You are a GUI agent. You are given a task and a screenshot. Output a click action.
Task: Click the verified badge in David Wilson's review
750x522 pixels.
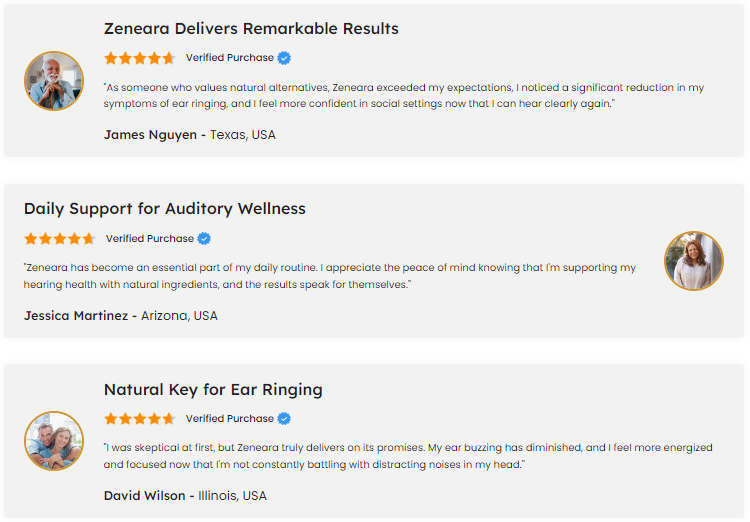[284, 419]
